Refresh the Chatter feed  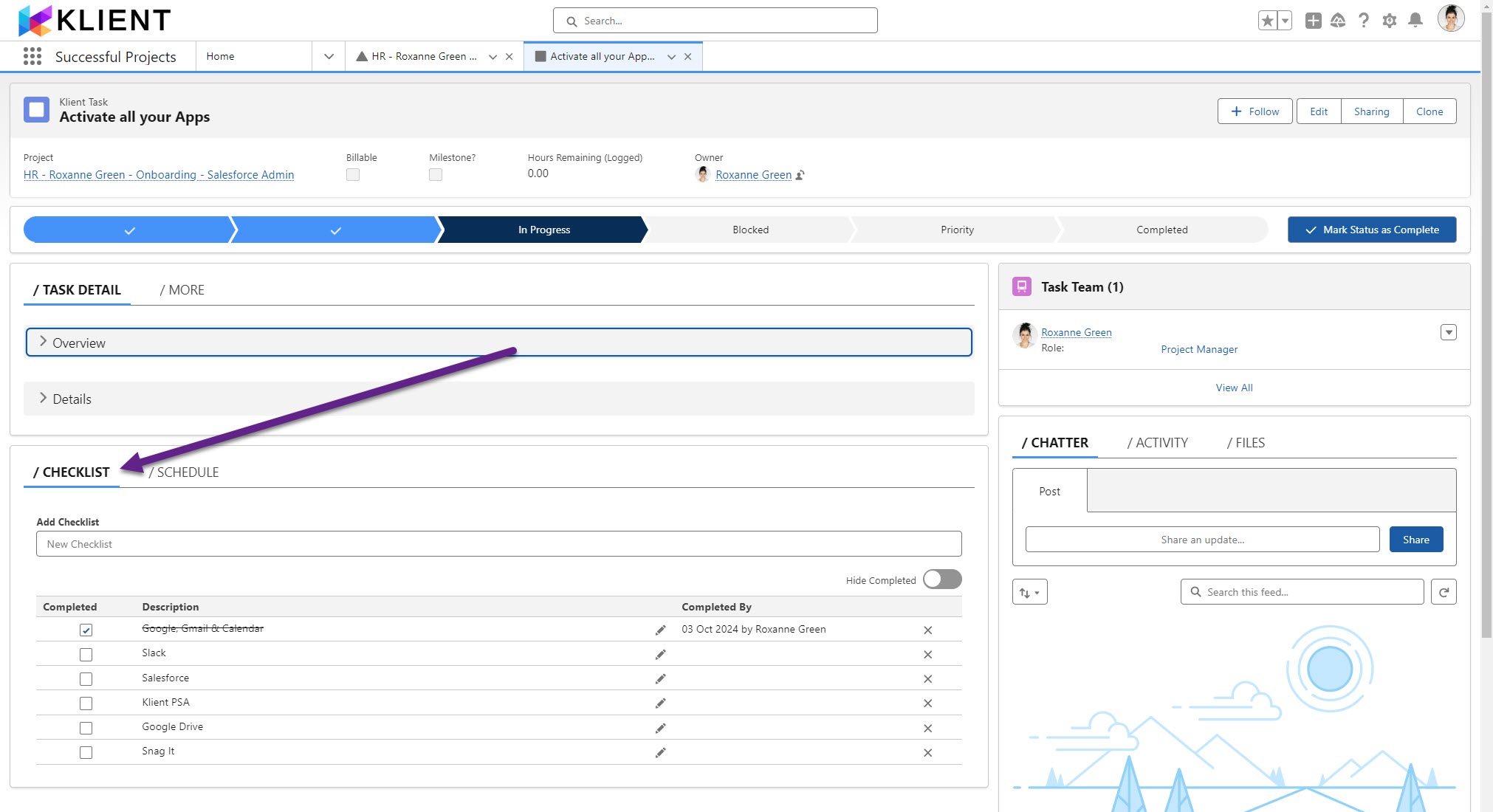tap(1444, 592)
